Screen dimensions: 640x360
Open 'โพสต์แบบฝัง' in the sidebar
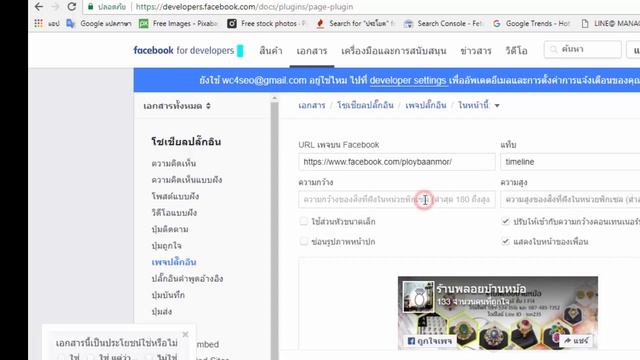[x=175, y=196]
